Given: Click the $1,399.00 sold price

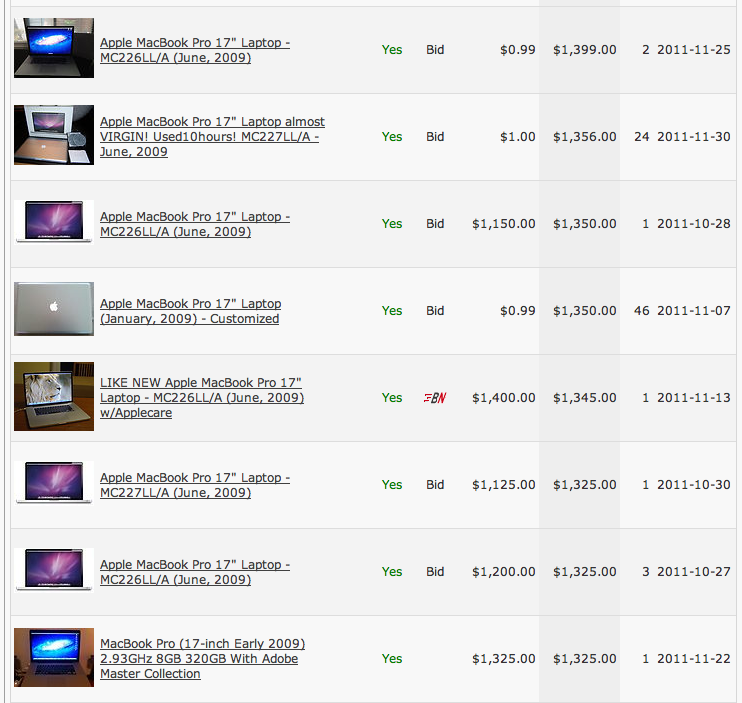Looking at the screenshot, I should pyautogui.click(x=584, y=50).
